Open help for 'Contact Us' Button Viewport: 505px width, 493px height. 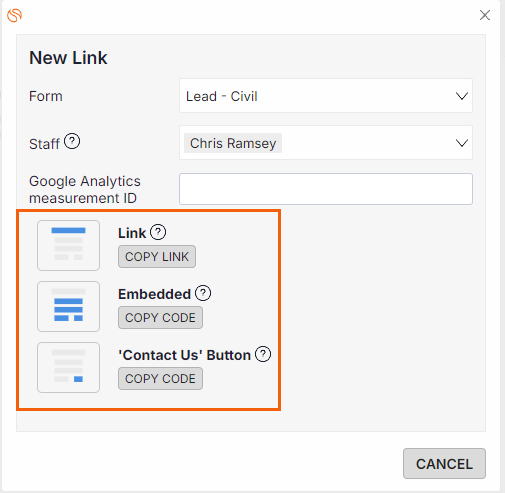[263, 354]
